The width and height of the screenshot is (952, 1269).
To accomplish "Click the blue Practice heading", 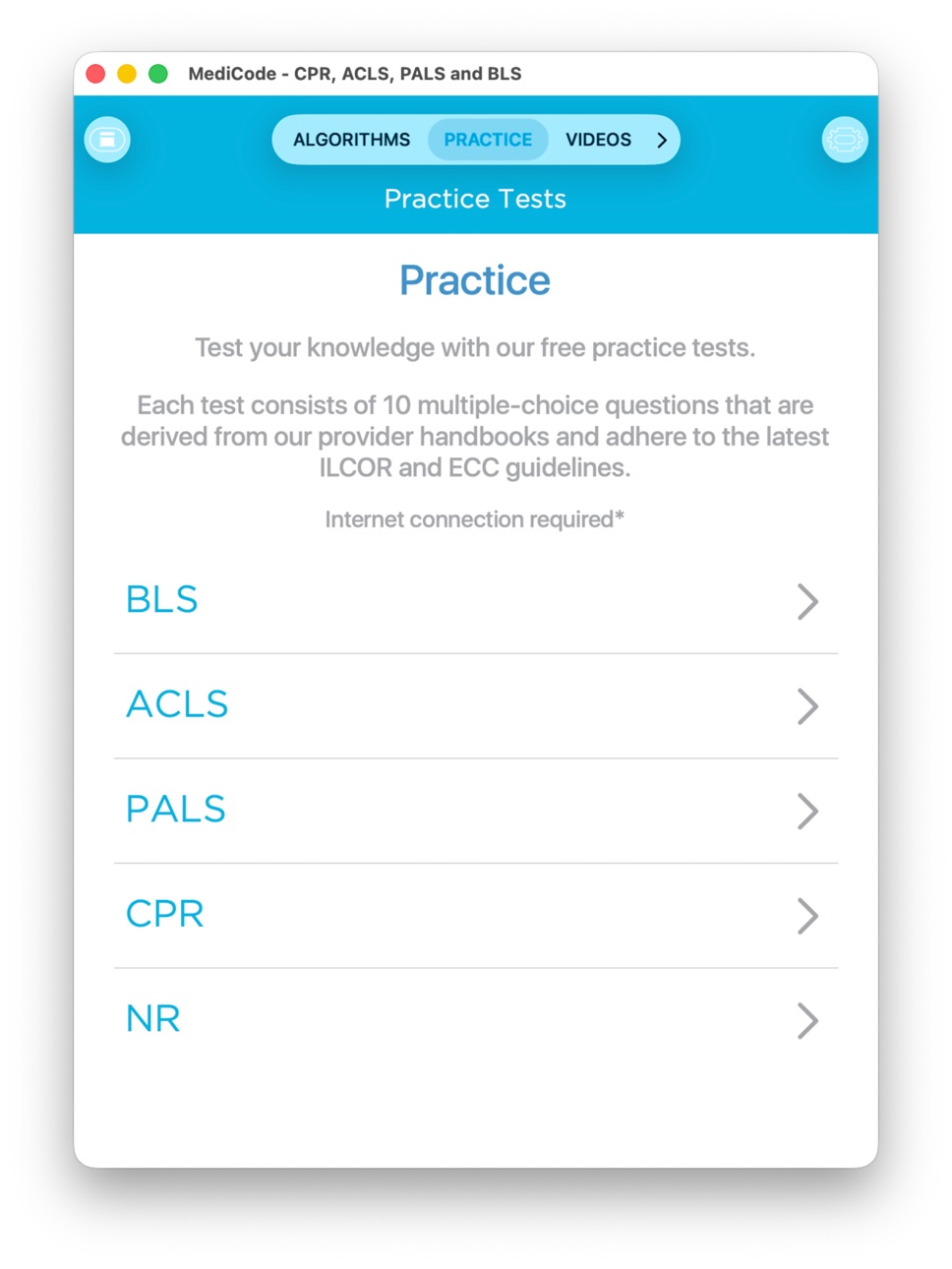I will (475, 280).
